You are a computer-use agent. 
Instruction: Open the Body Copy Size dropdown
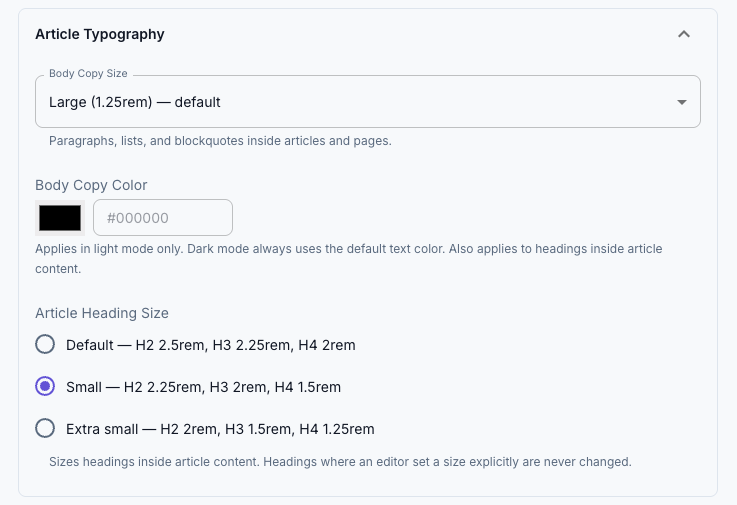pyautogui.click(x=368, y=102)
